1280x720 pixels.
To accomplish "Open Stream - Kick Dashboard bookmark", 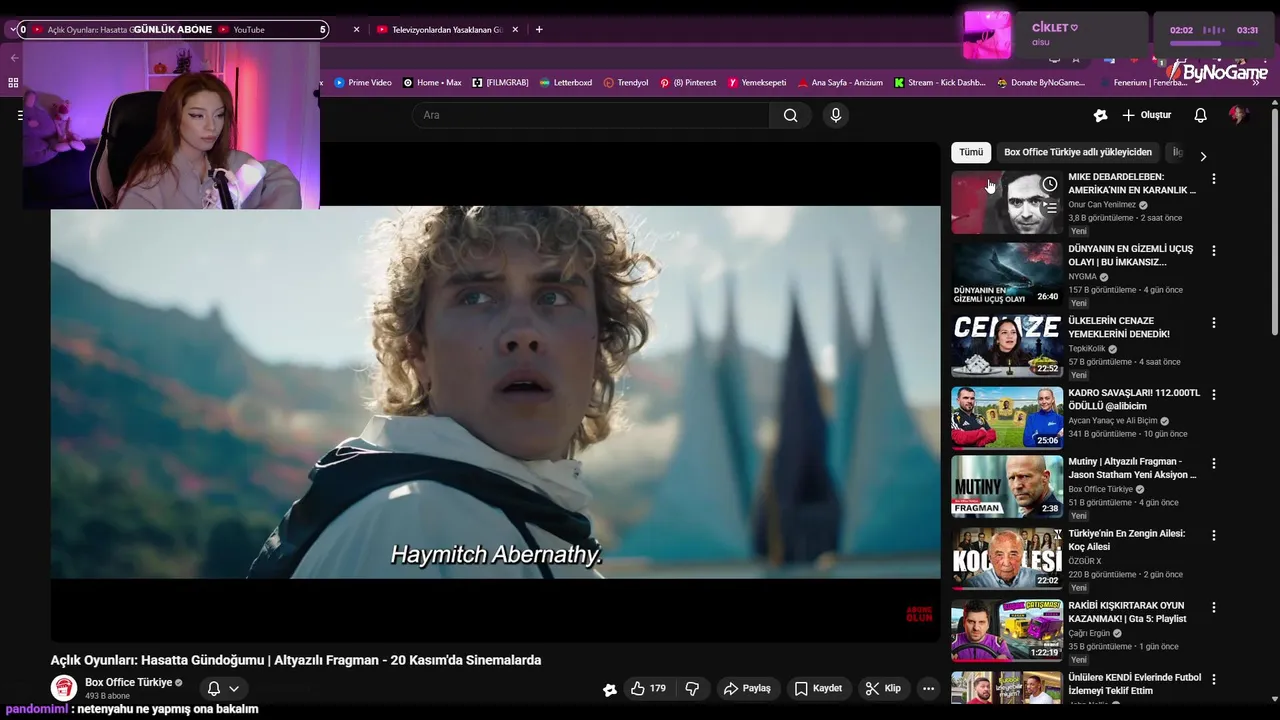I will 939,83.
